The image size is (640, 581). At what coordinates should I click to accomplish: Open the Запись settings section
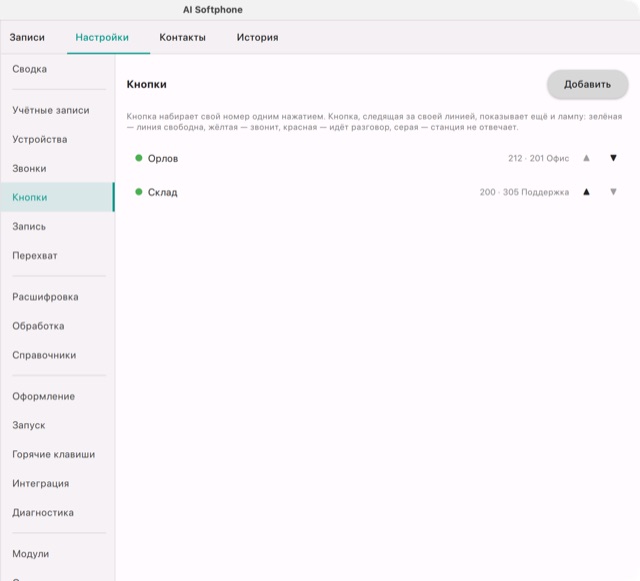click(57, 227)
